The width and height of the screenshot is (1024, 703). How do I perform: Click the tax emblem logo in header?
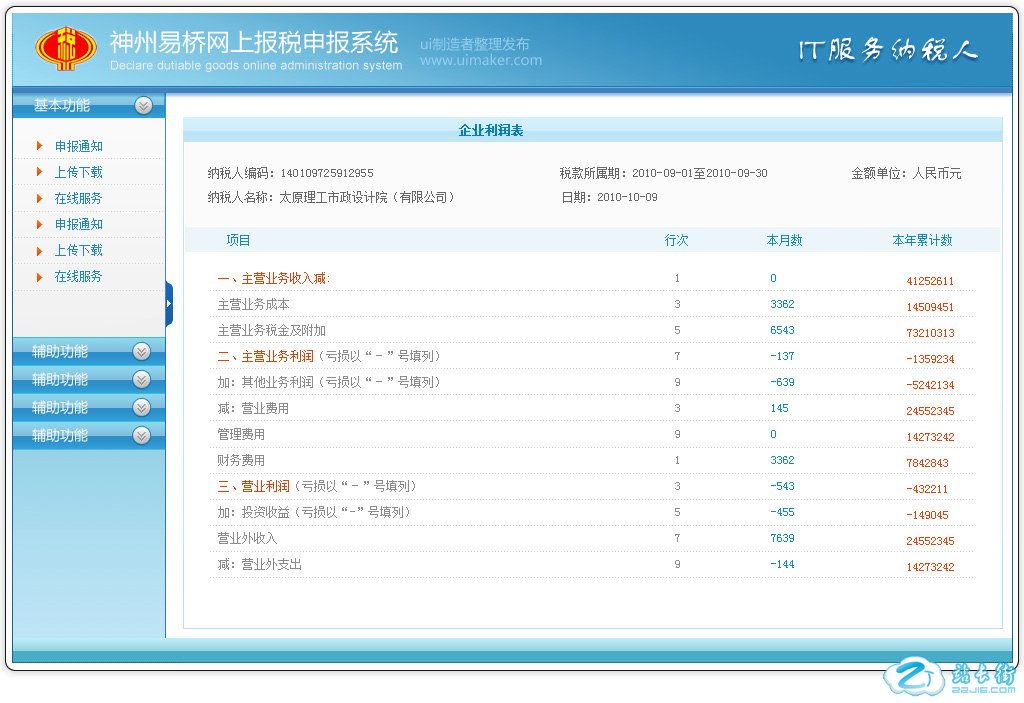pos(66,47)
